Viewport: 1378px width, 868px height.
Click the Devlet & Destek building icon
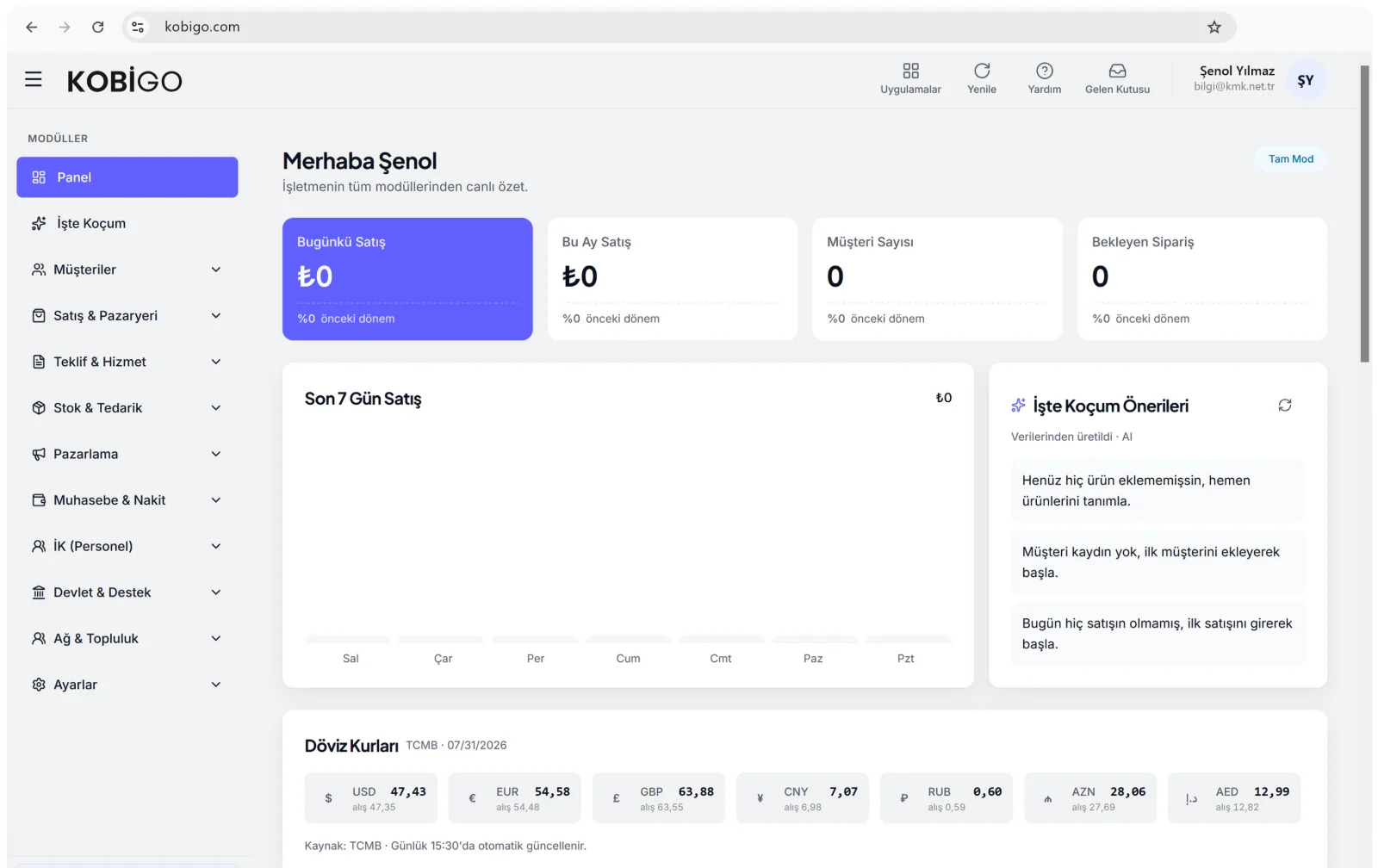tap(39, 592)
